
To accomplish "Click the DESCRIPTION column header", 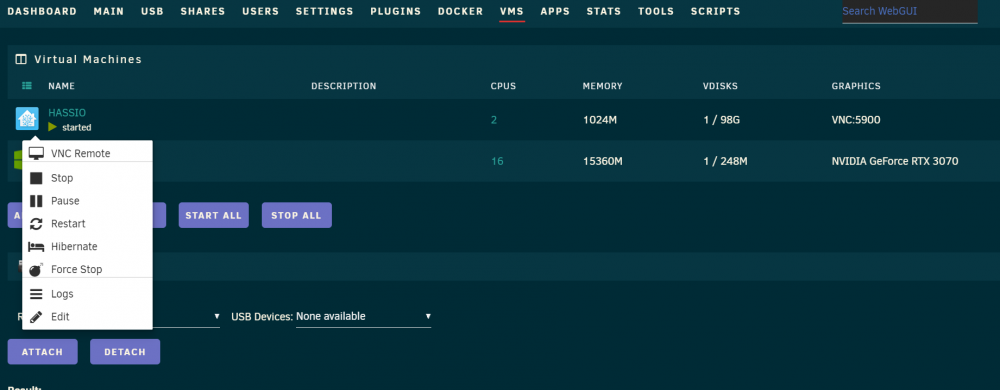I will point(344,86).
